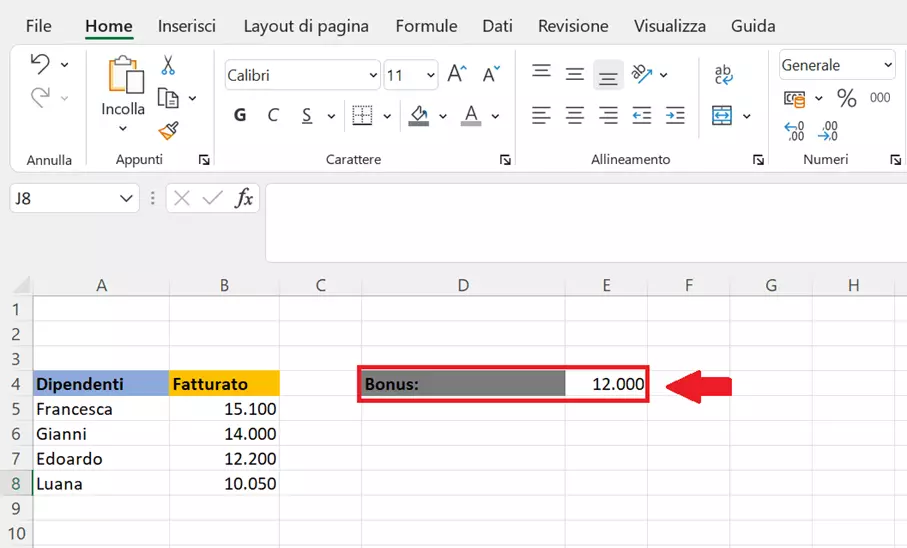
Task: Apply cell borders icon
Action: [x=362, y=115]
